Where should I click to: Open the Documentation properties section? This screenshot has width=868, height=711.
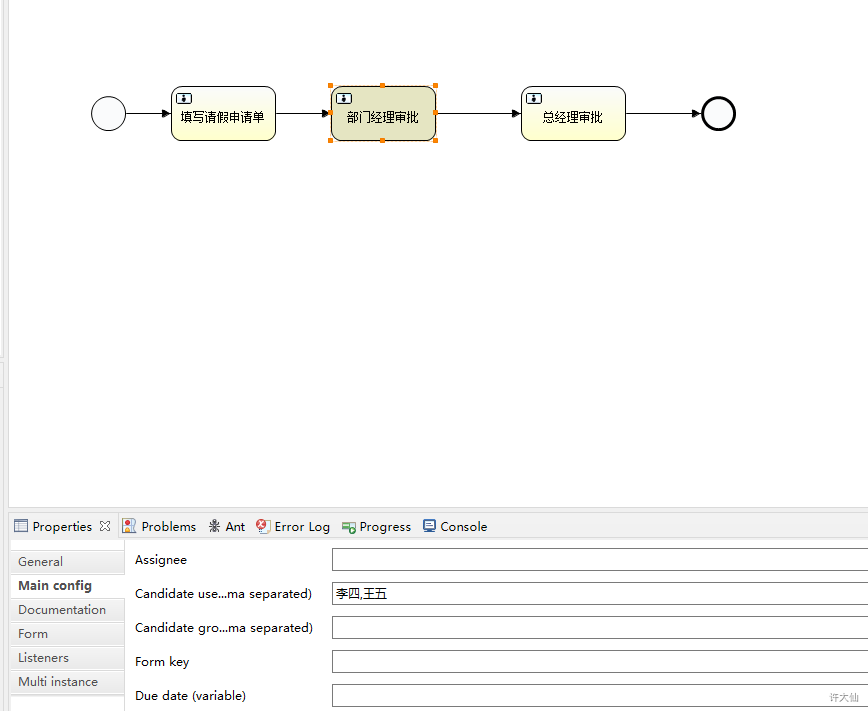click(68, 610)
